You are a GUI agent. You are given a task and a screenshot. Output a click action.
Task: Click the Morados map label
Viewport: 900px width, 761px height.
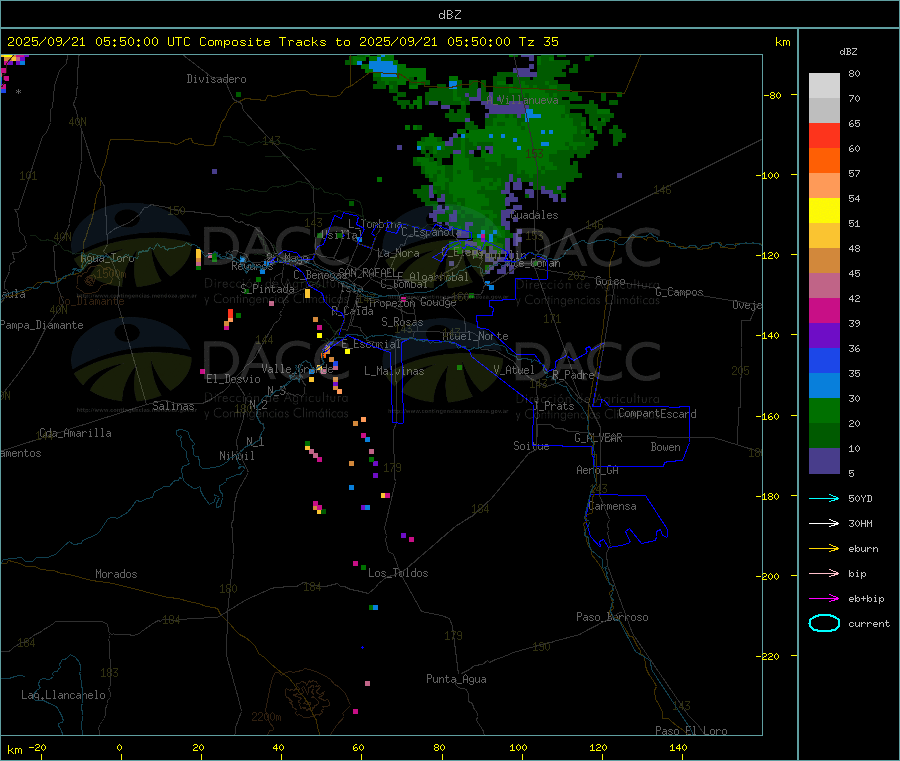click(x=117, y=574)
